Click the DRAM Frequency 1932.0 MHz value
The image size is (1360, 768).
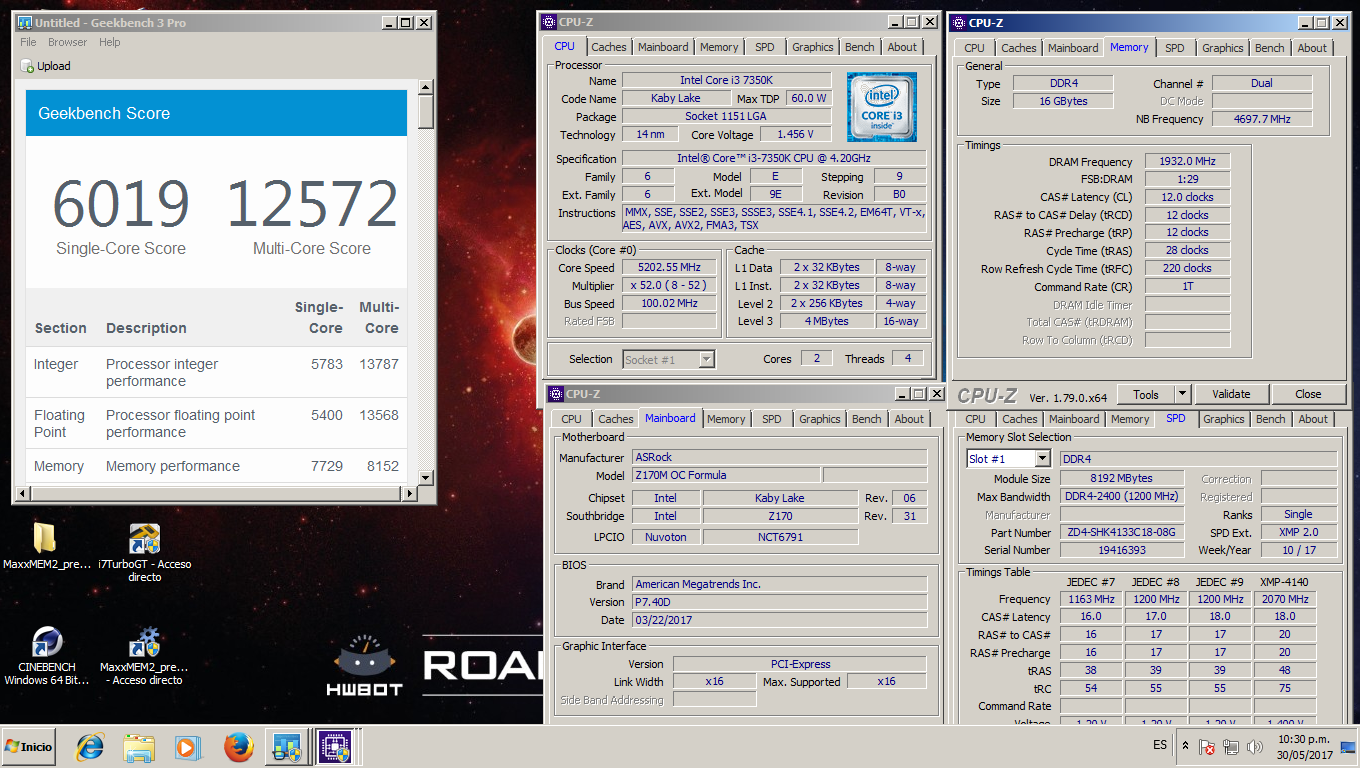click(1187, 161)
